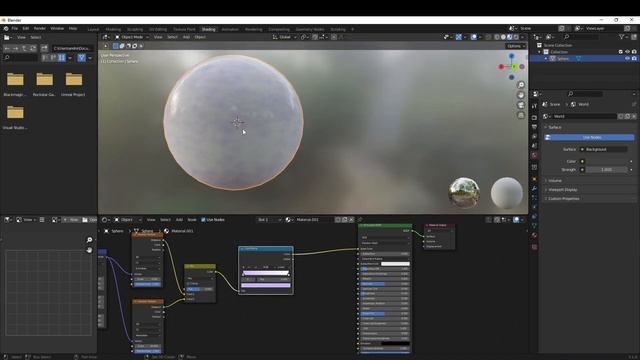Screen dimensions: 640x360
Task: Toggle Collection visibility eye icon
Action: (x=627, y=52)
